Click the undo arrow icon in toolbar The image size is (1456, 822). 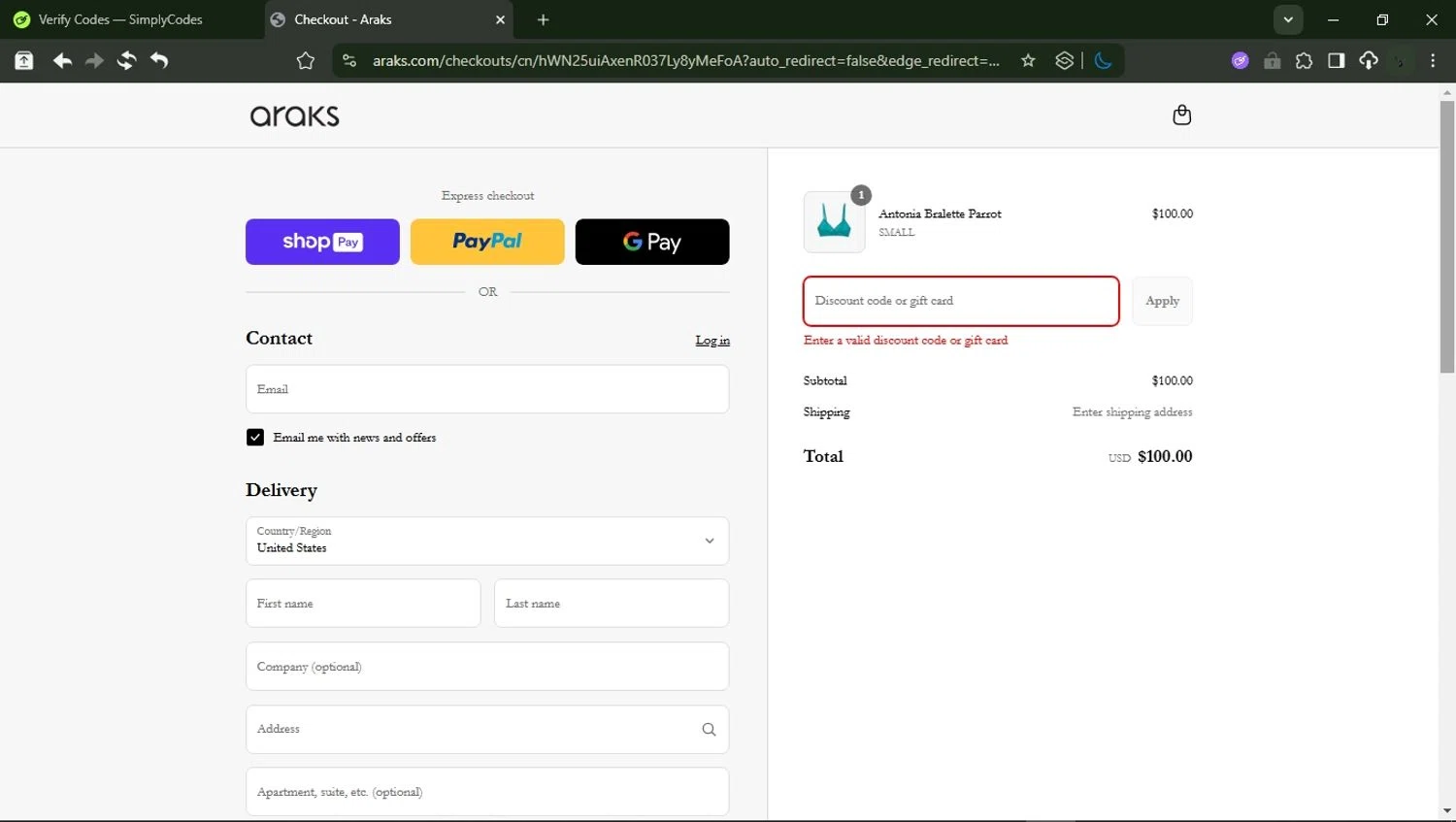coord(159,61)
